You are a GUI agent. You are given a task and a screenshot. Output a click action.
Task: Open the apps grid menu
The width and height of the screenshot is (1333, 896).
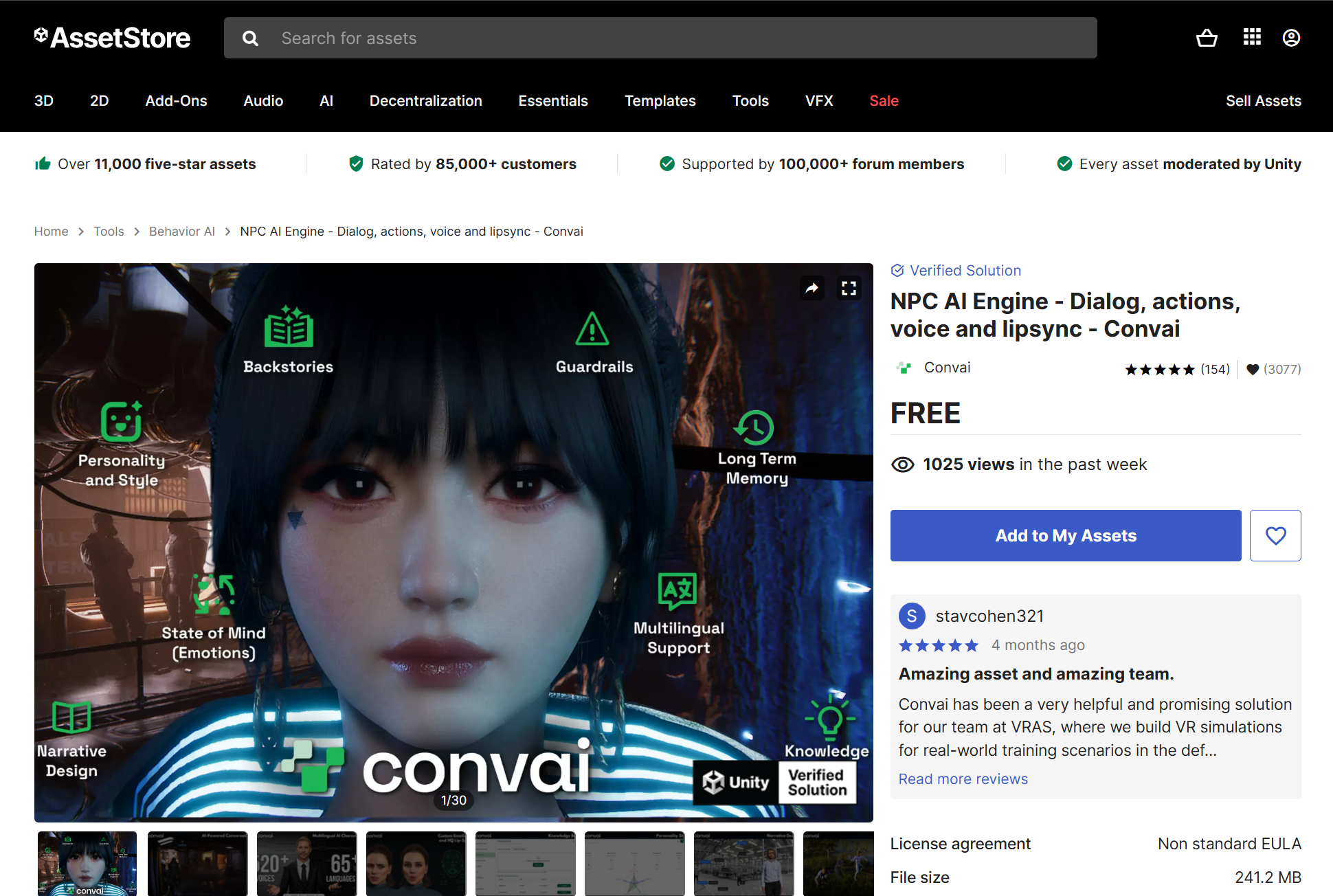coord(1252,37)
